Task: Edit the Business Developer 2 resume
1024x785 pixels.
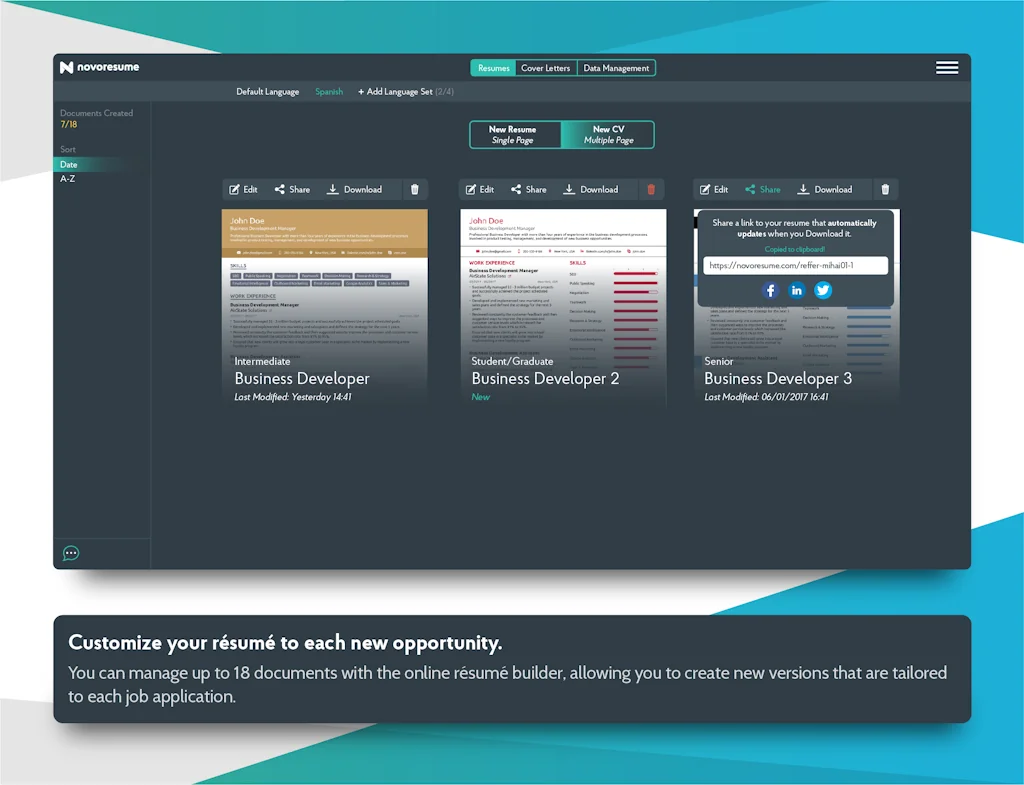Action: coord(480,189)
